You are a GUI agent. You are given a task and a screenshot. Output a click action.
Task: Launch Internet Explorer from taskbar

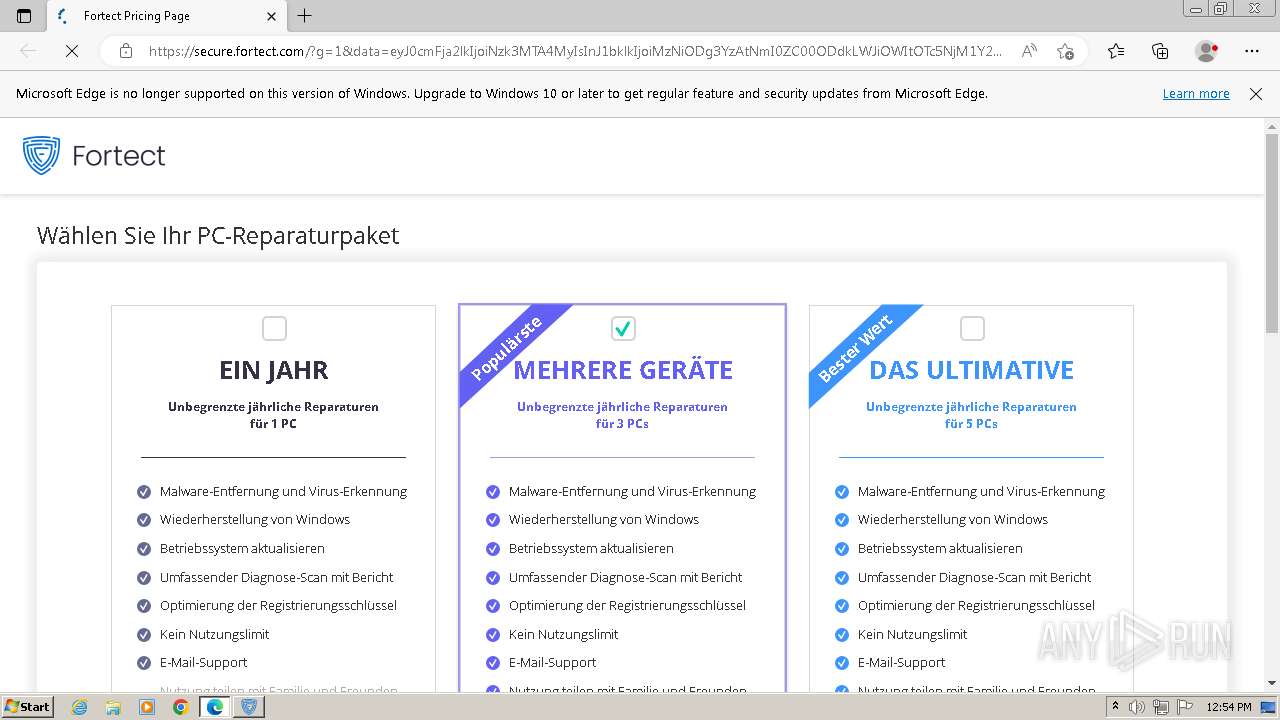pyautogui.click(x=80, y=707)
